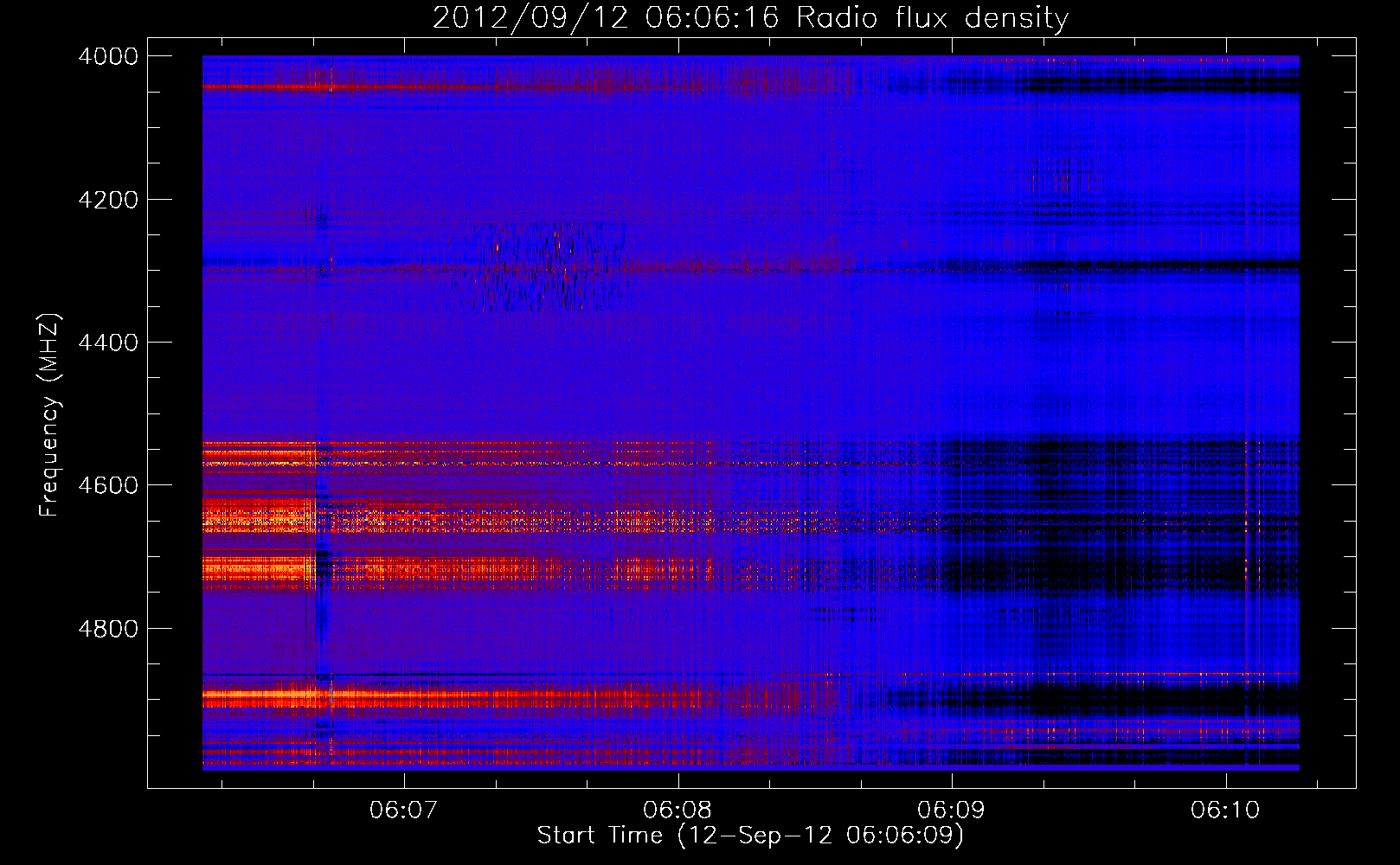Click the 06:09 time tick label

point(952,811)
